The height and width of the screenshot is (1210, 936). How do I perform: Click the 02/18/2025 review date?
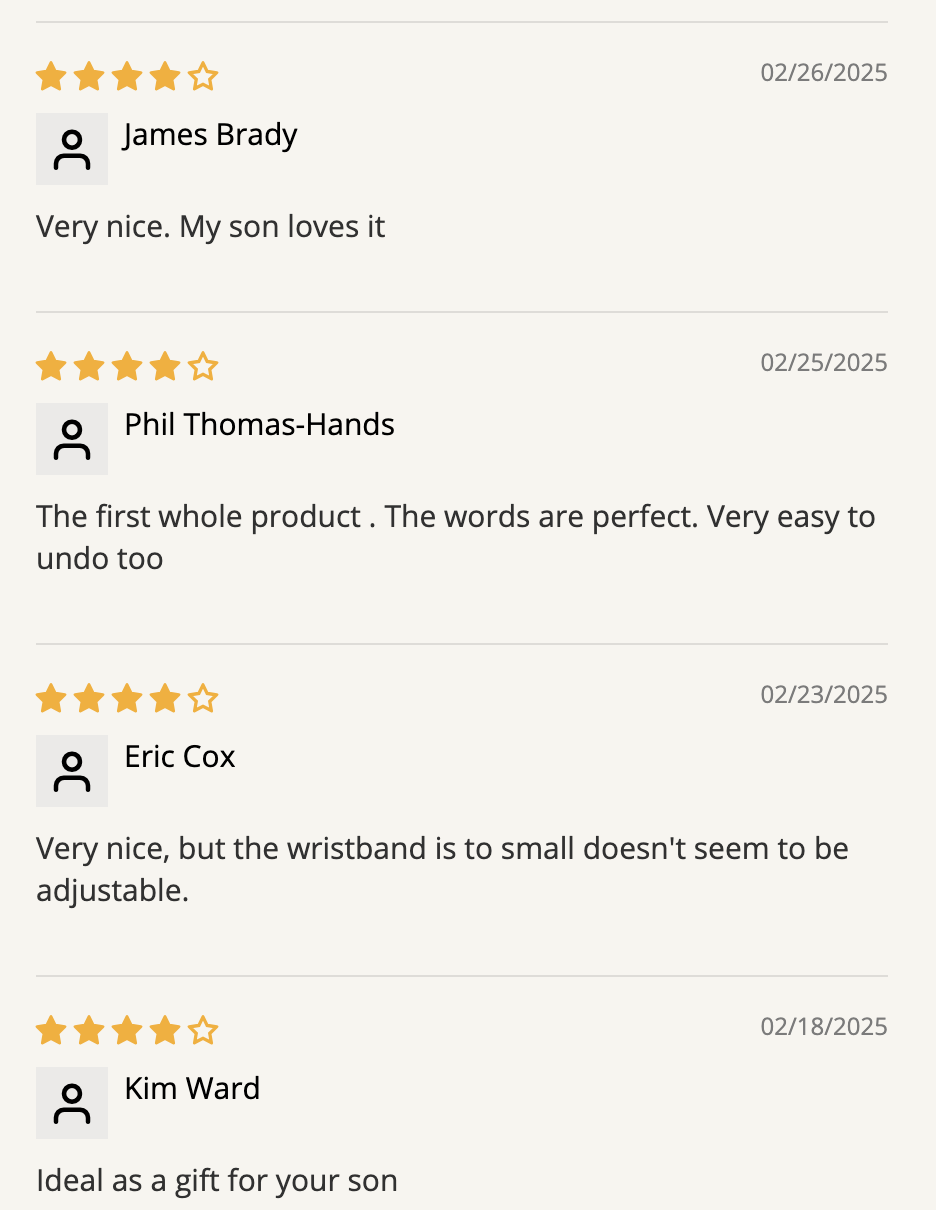(x=824, y=1027)
